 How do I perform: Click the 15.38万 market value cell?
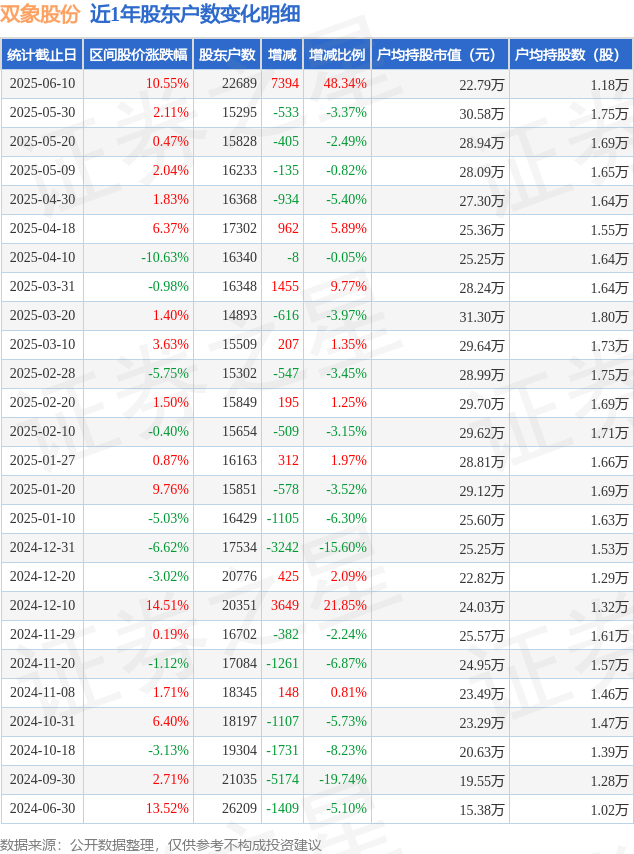(481, 810)
